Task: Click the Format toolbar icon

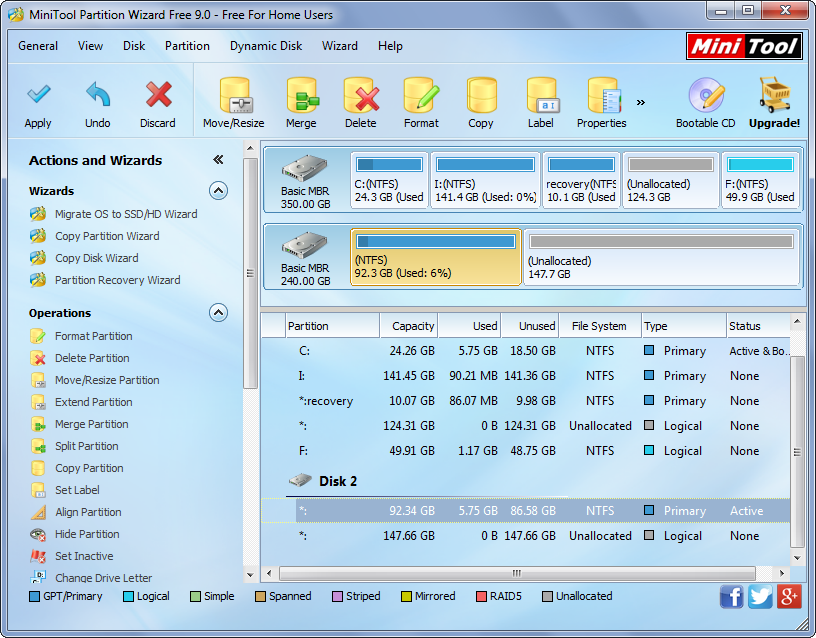Action: 422,95
